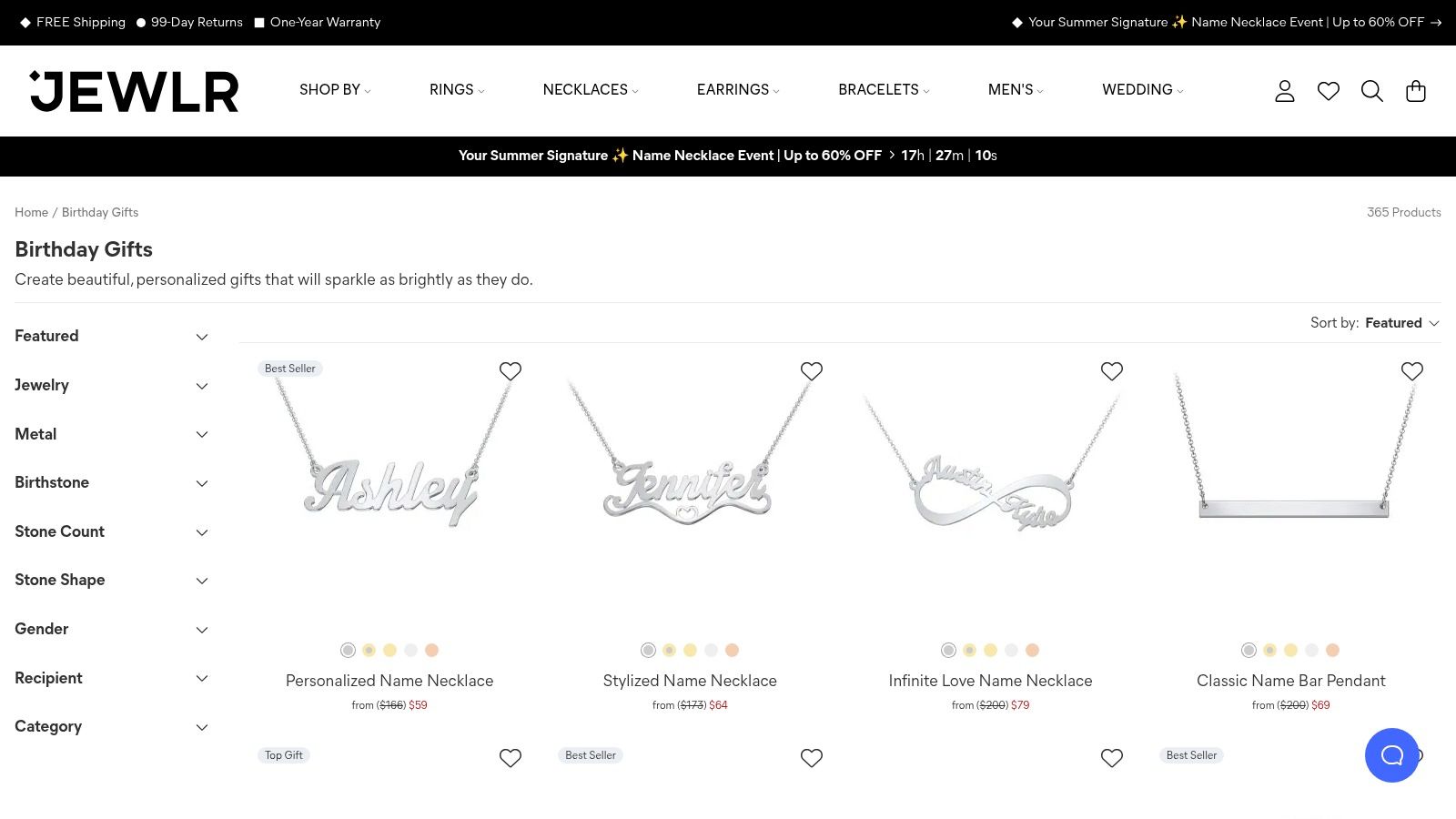Open the Sort by Featured dropdown
This screenshot has width=1456, height=819.
click(1374, 323)
